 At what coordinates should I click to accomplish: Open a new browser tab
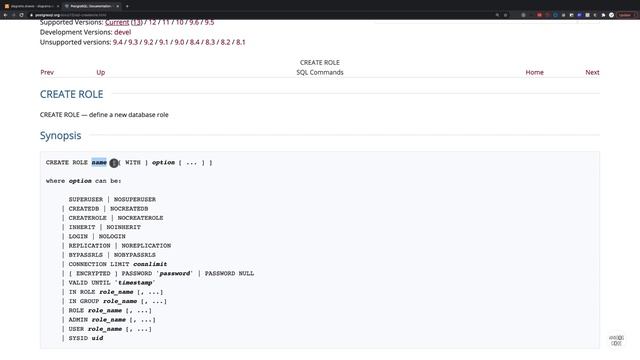[x=127, y=6]
